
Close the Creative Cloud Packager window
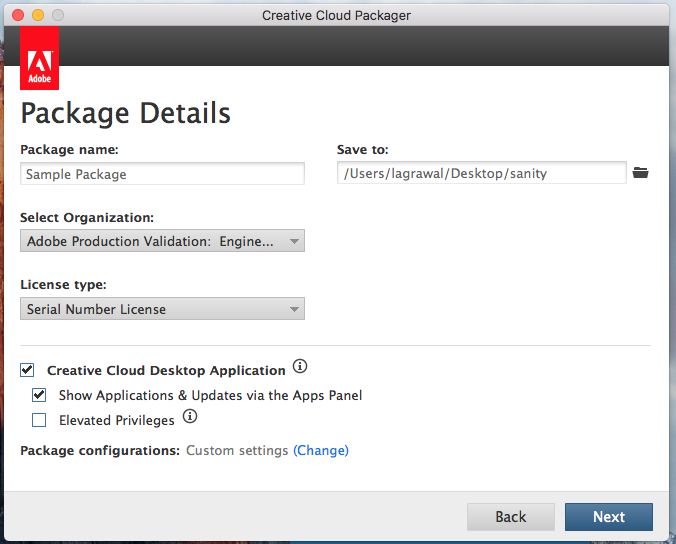click(x=19, y=15)
